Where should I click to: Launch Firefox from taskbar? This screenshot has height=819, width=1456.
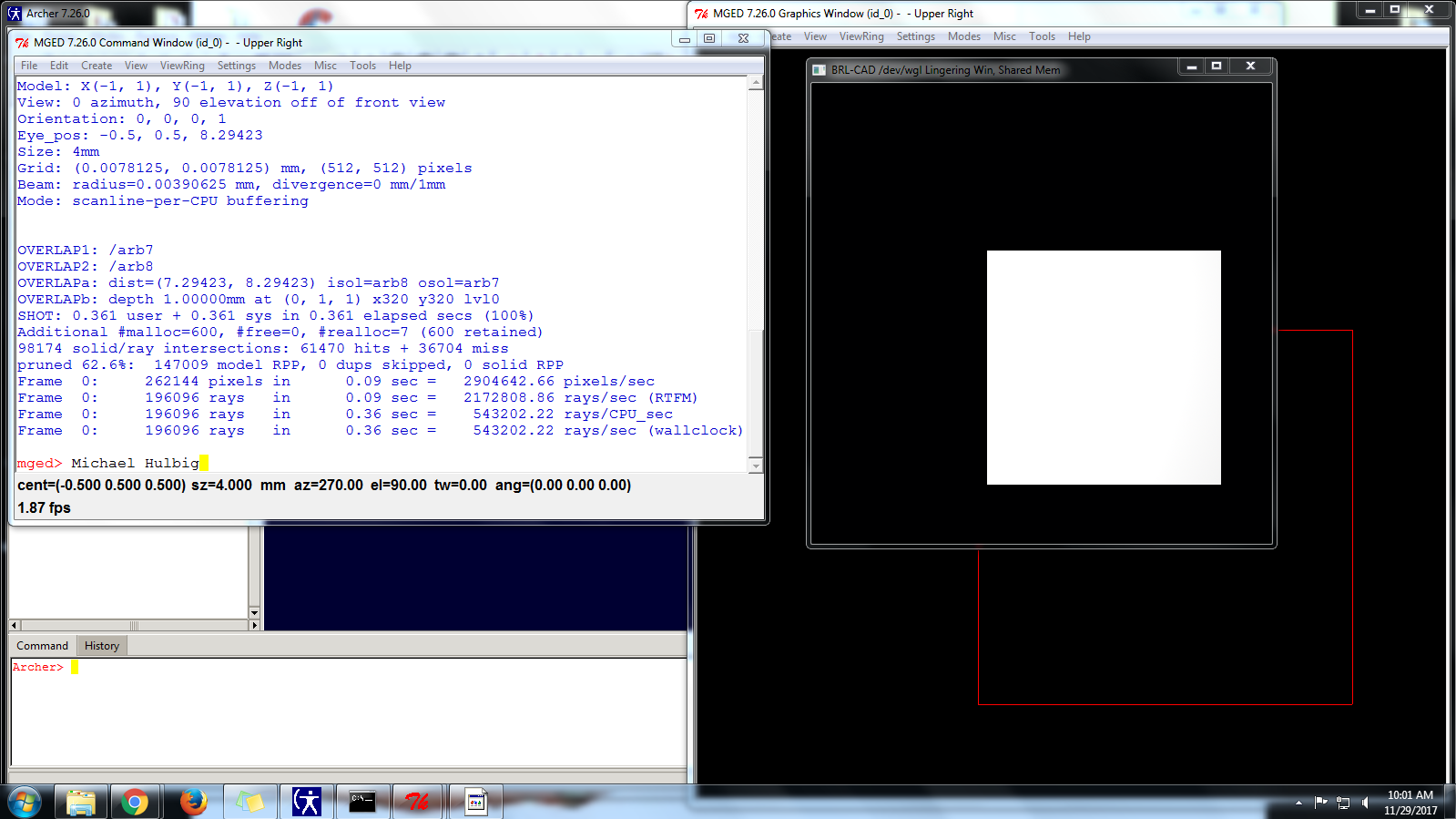click(x=193, y=802)
